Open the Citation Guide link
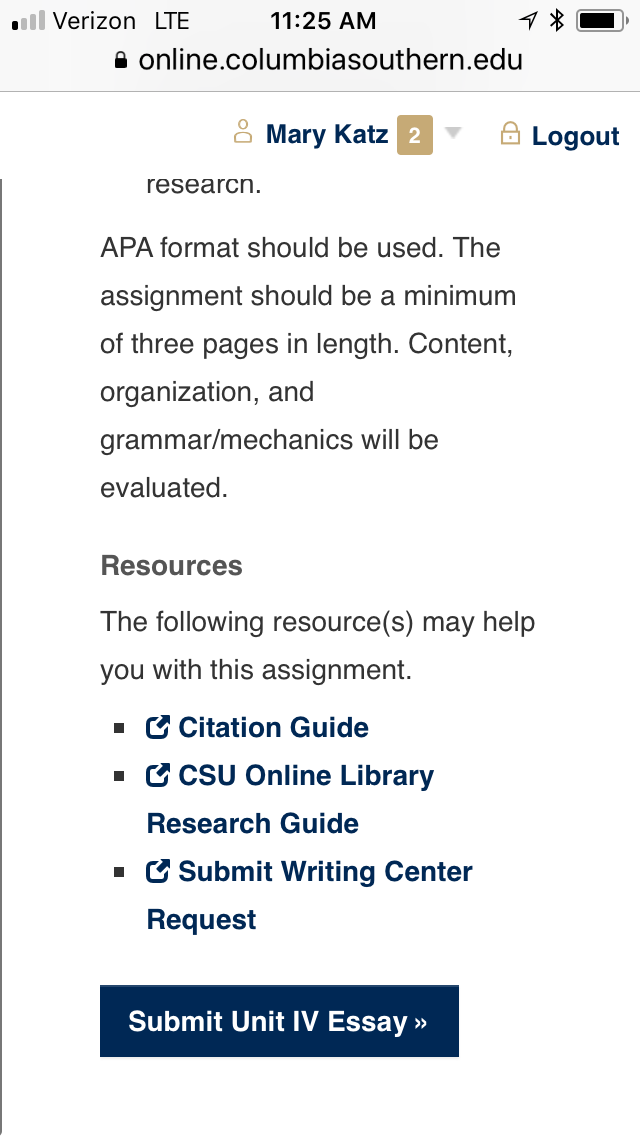The image size is (640, 1136). click(x=273, y=727)
